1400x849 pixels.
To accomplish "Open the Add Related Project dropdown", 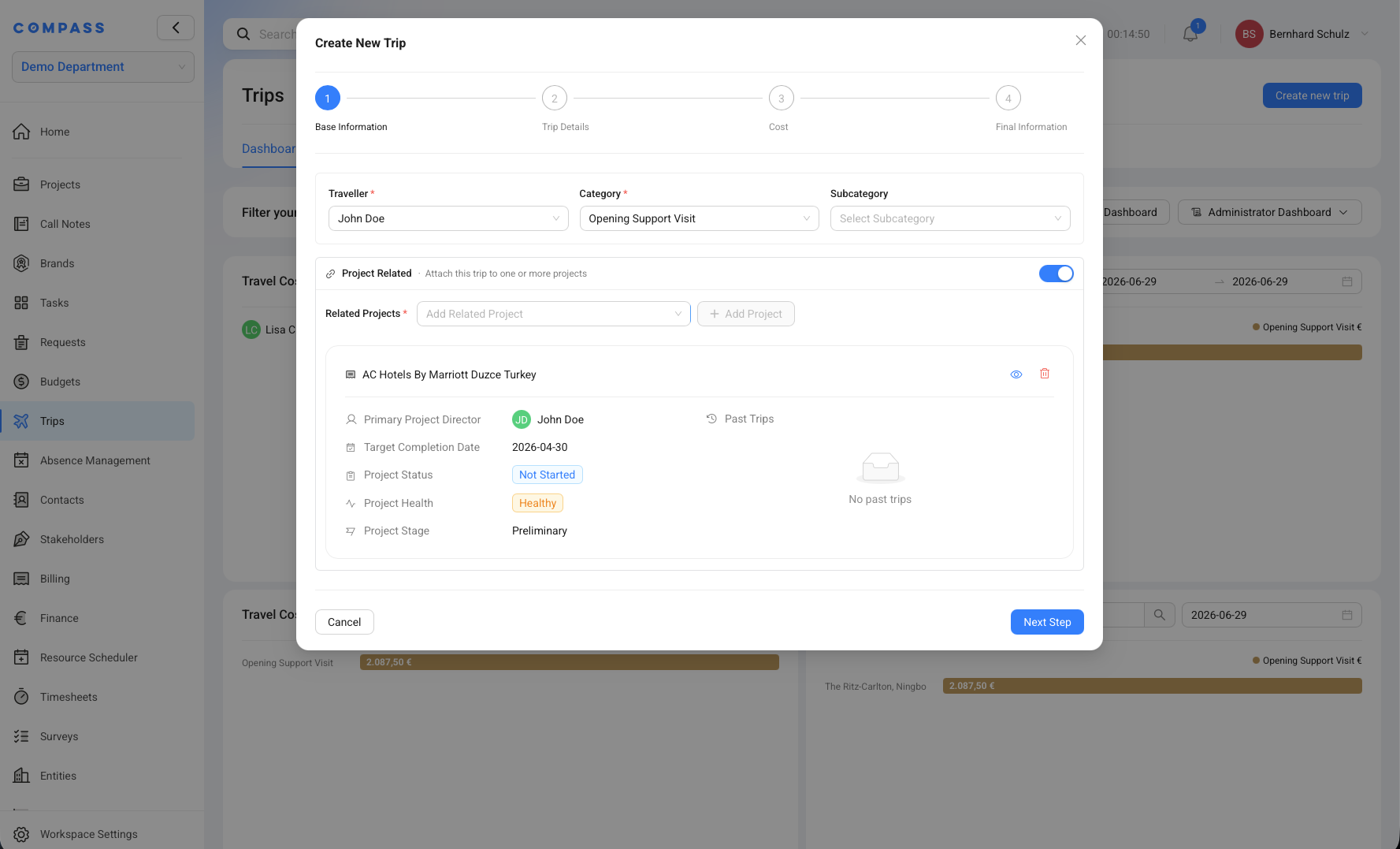I will pyautogui.click(x=554, y=314).
